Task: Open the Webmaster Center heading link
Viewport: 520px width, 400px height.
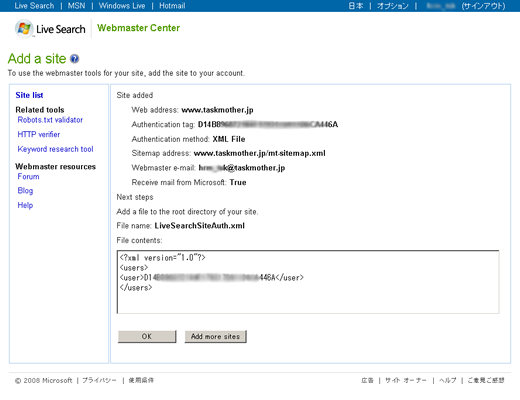Action: click(x=138, y=28)
